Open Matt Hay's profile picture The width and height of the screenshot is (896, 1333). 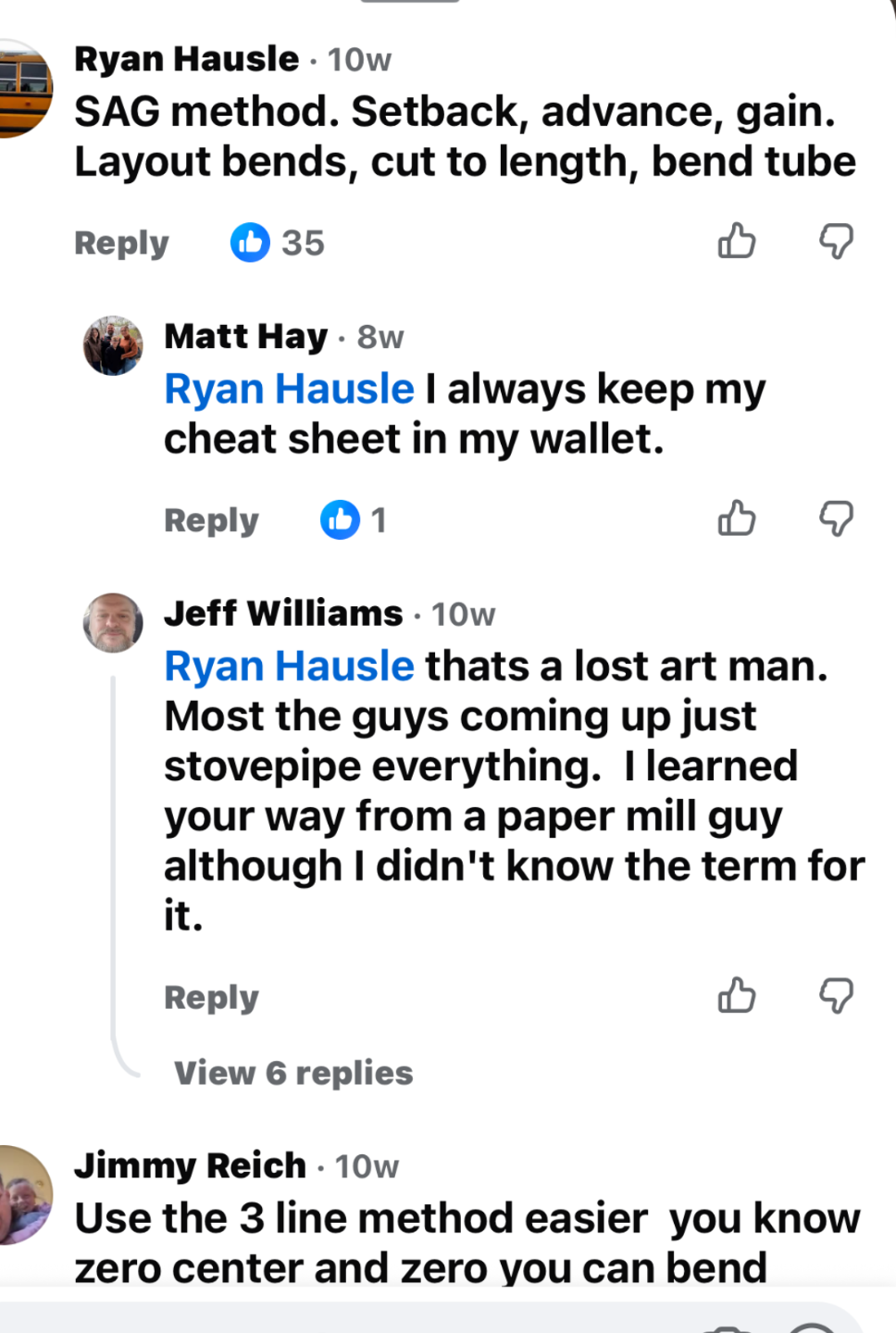(x=113, y=345)
